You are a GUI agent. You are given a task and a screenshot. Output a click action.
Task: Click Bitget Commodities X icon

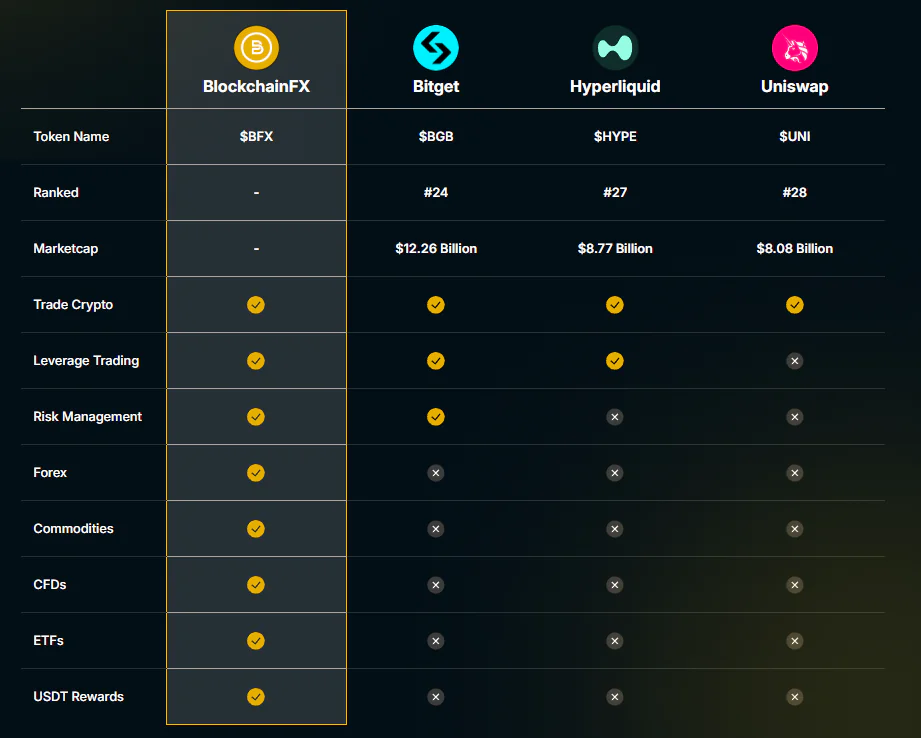coord(436,528)
